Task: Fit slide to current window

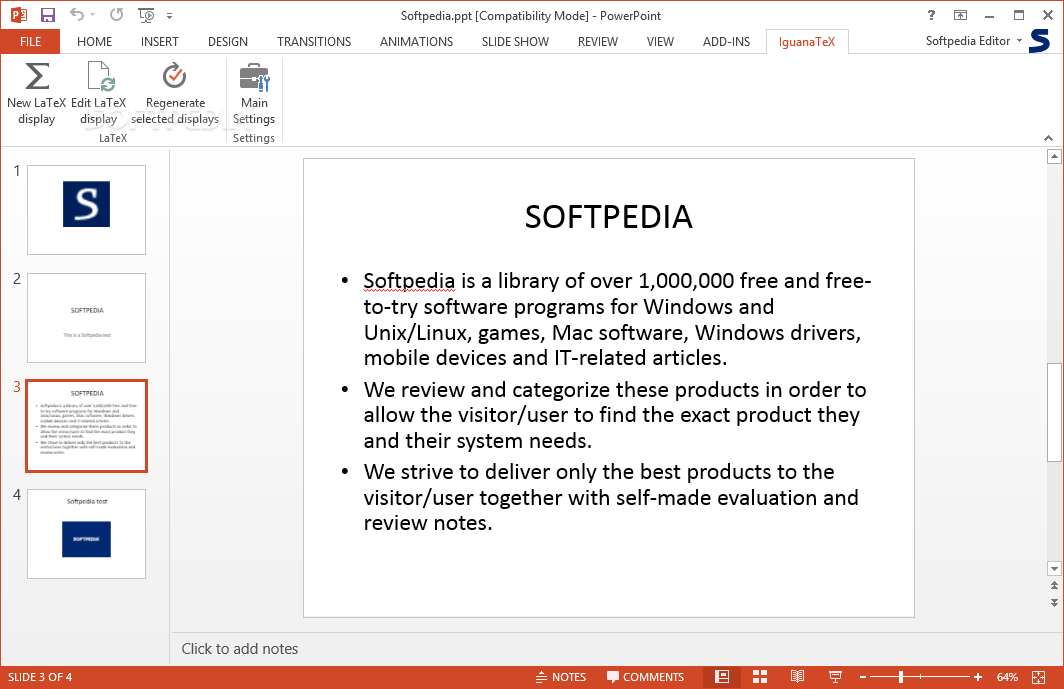Action: [x=1038, y=677]
